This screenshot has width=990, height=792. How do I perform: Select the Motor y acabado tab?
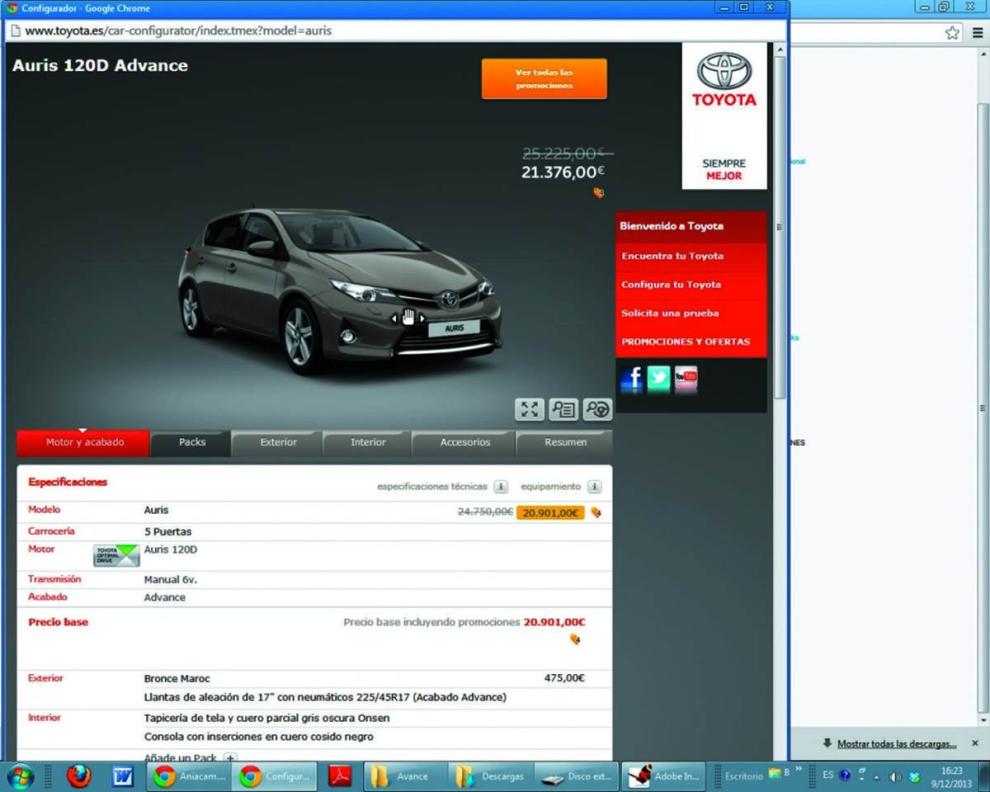pyautogui.click(x=84, y=443)
